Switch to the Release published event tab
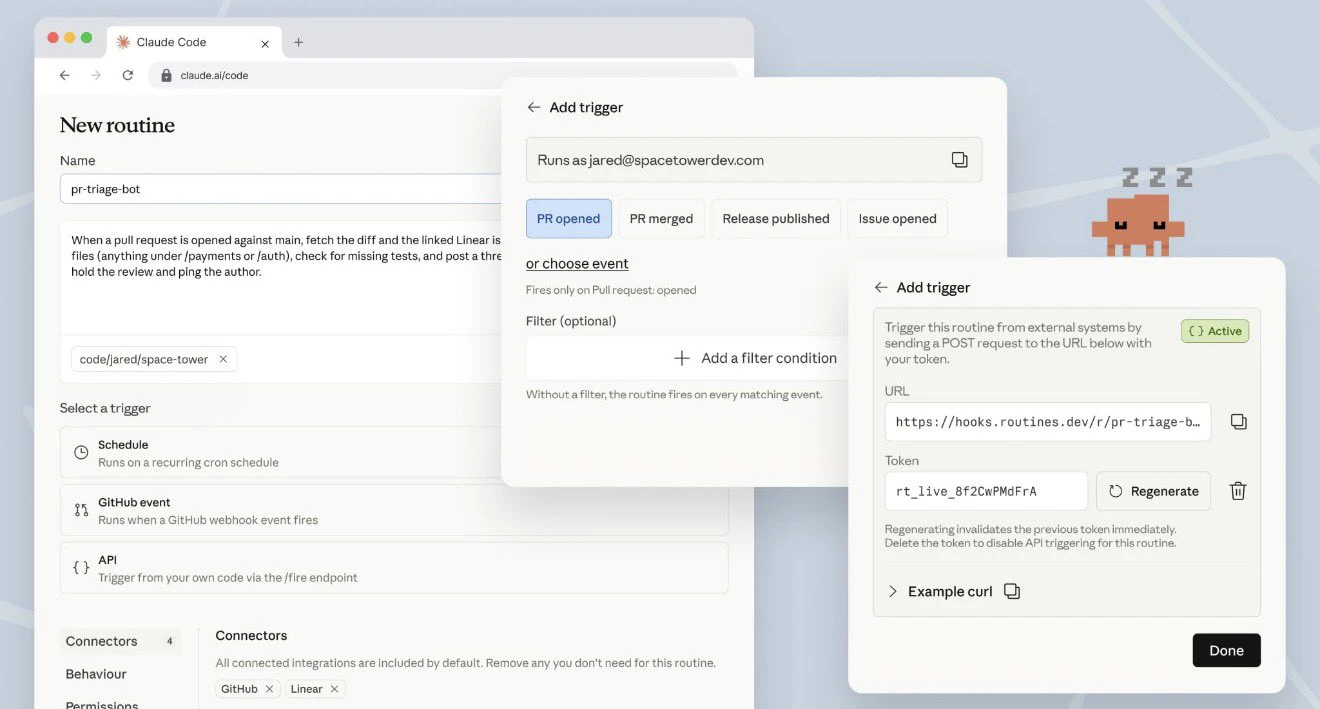 (x=776, y=218)
